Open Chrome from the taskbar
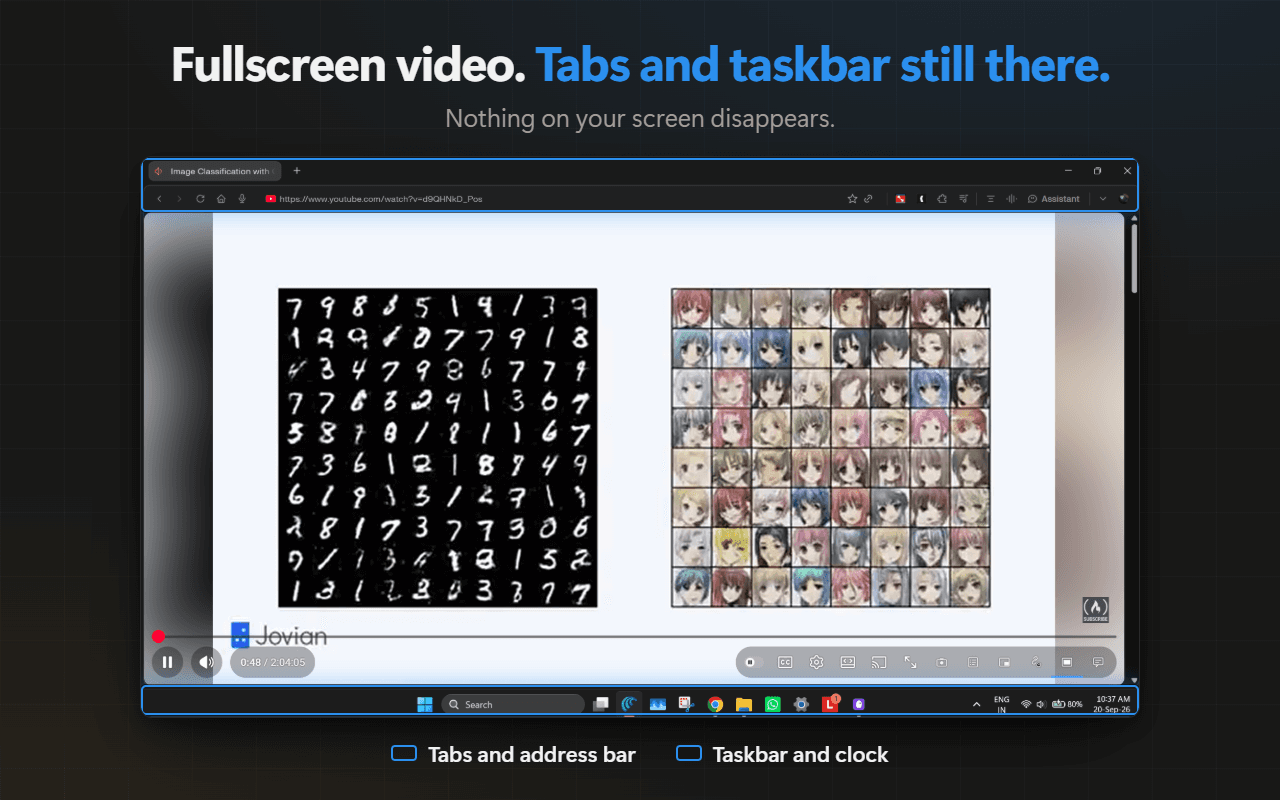 tap(715, 704)
